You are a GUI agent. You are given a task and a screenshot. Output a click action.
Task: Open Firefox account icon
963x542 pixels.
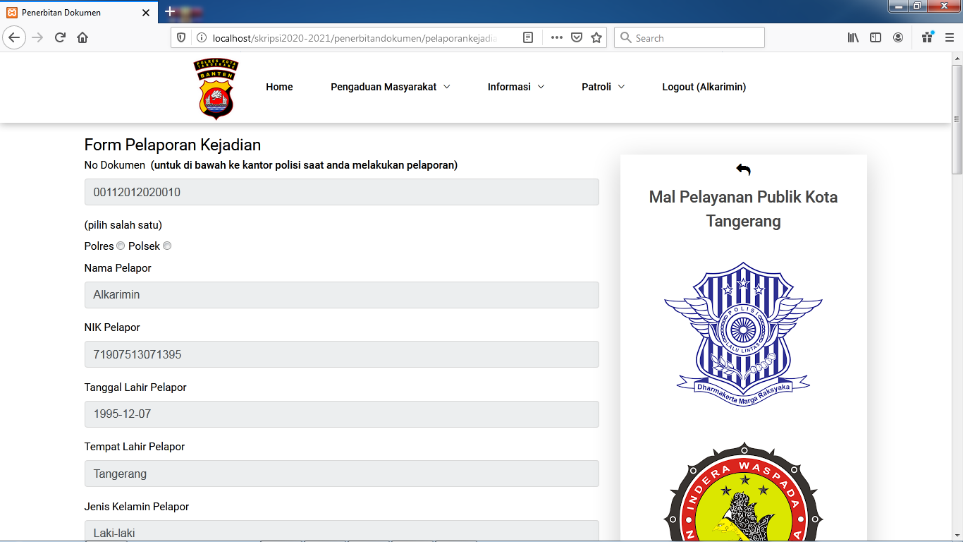click(x=898, y=37)
